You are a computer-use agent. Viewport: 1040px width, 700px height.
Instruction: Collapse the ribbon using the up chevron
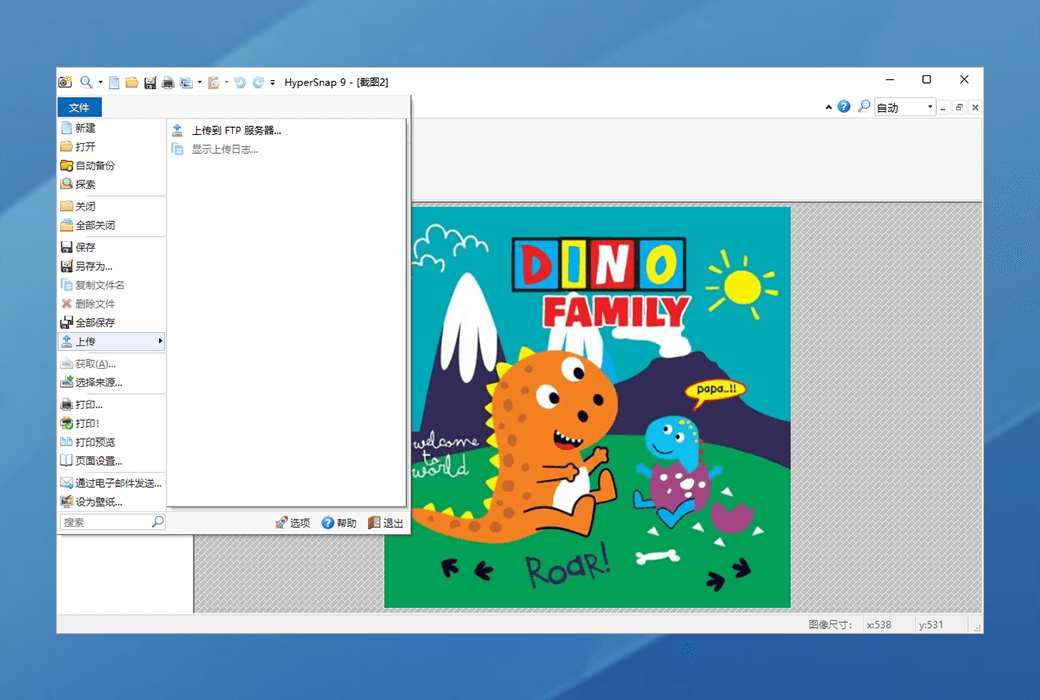coord(828,107)
